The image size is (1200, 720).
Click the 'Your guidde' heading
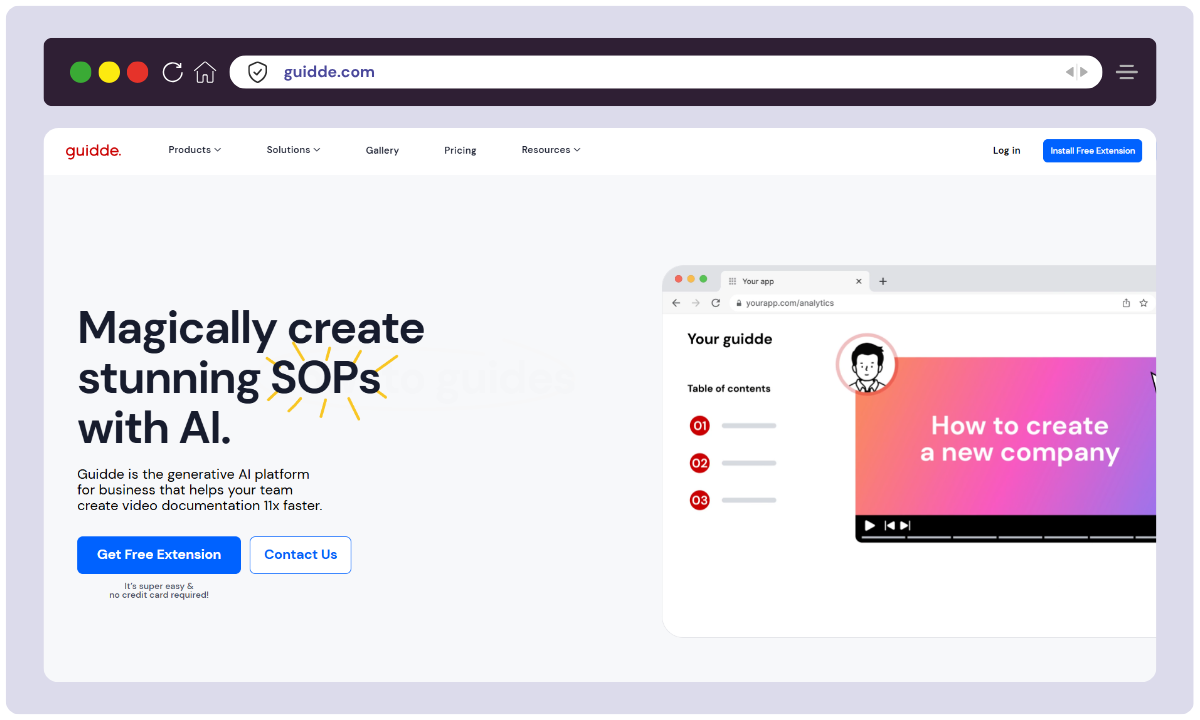pyautogui.click(x=730, y=339)
